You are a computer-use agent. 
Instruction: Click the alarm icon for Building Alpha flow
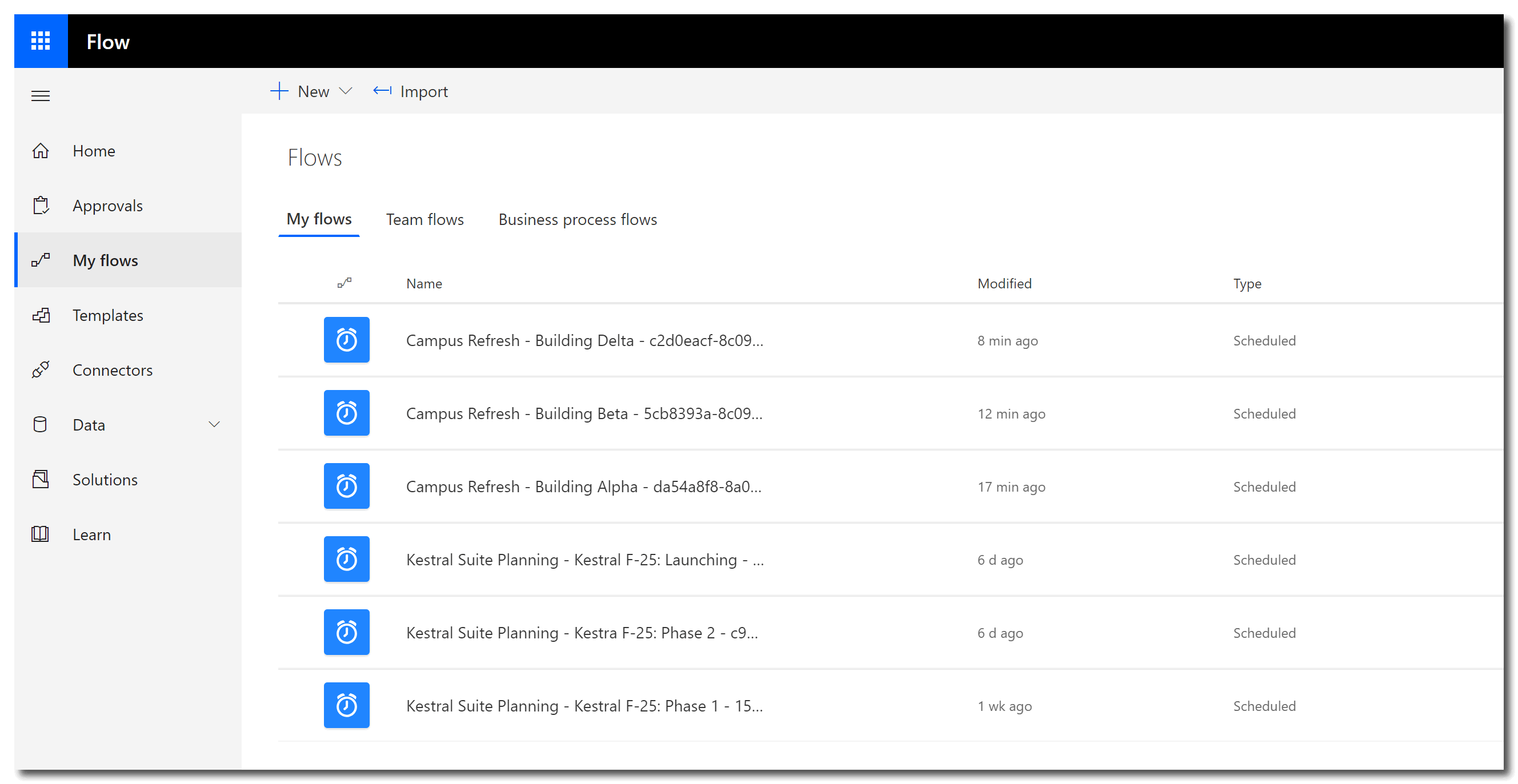[346, 486]
